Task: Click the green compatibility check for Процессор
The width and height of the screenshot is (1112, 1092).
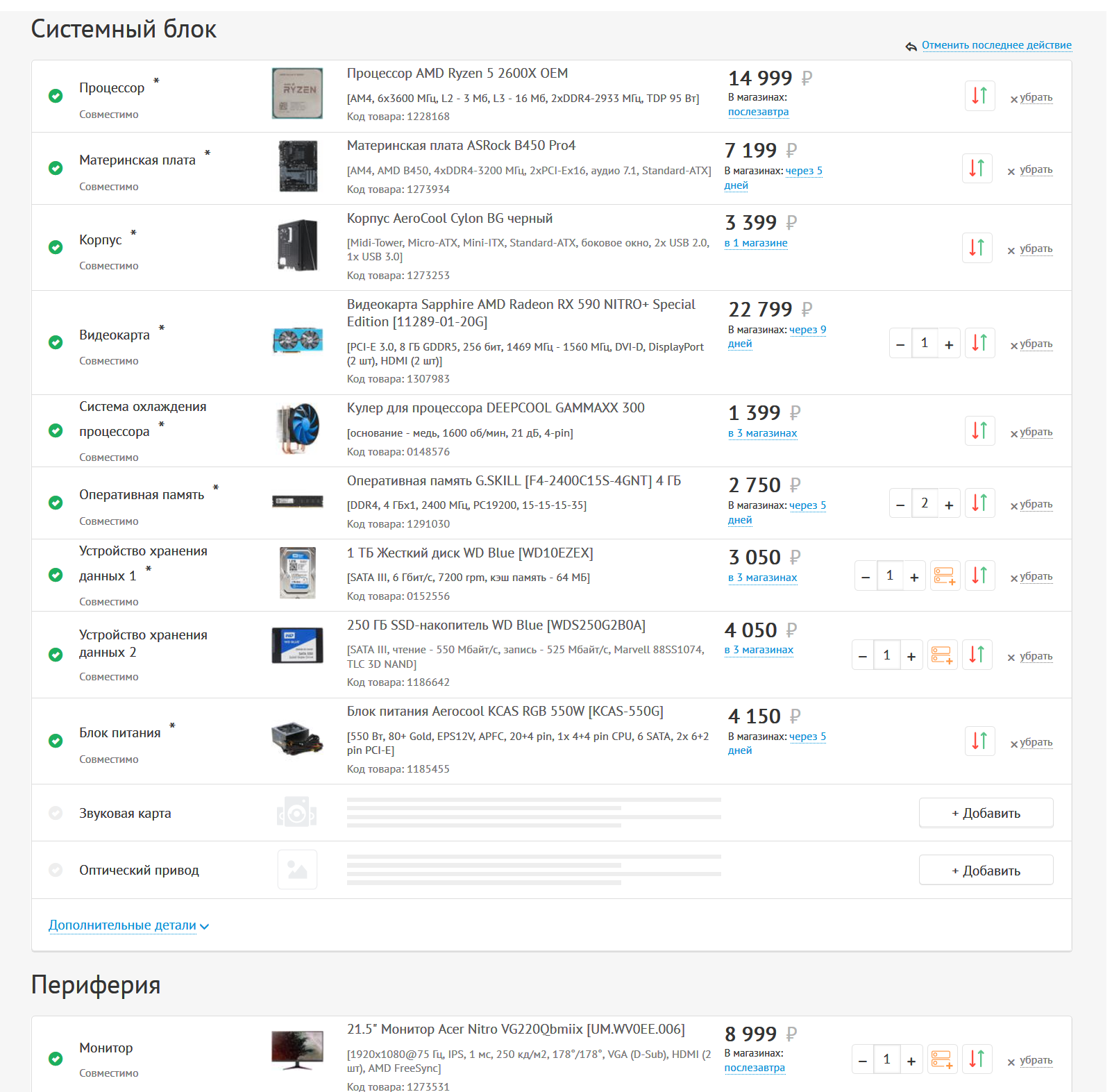Action: coord(56,96)
